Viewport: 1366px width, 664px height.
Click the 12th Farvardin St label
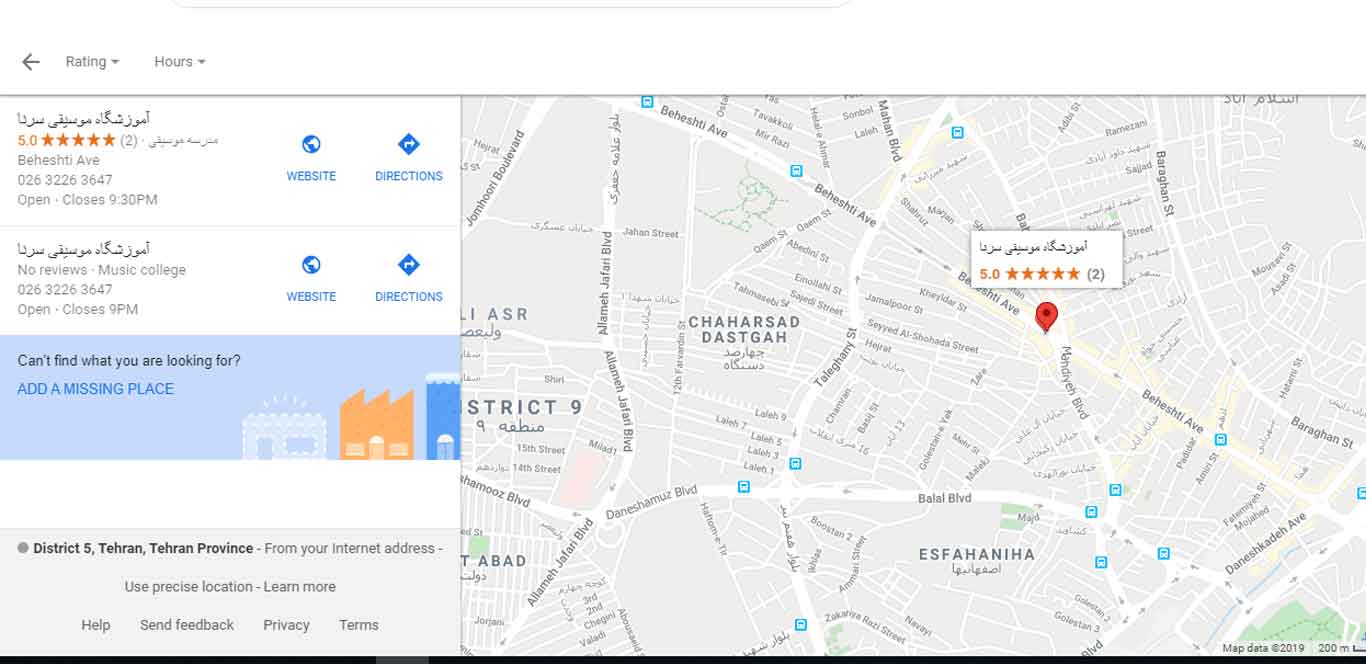click(678, 358)
